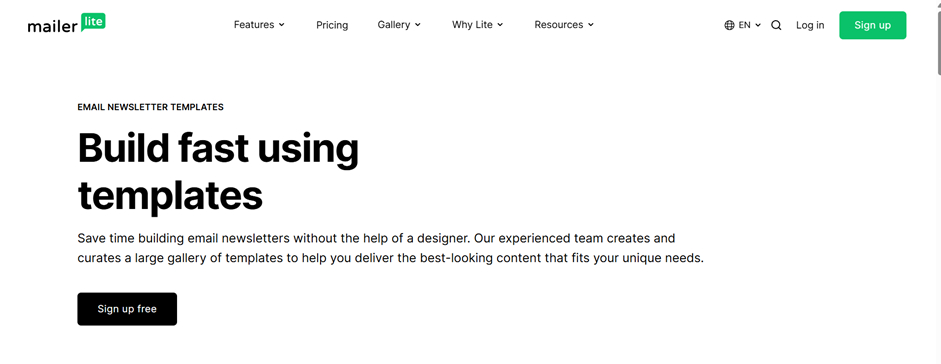
Task: Click the chevron next to Resources
Action: pyautogui.click(x=591, y=25)
